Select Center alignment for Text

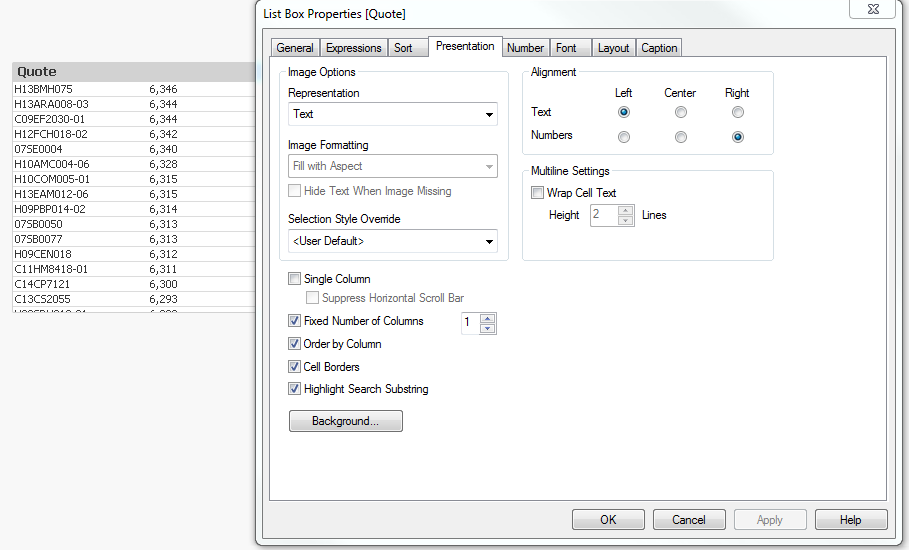[x=681, y=112]
